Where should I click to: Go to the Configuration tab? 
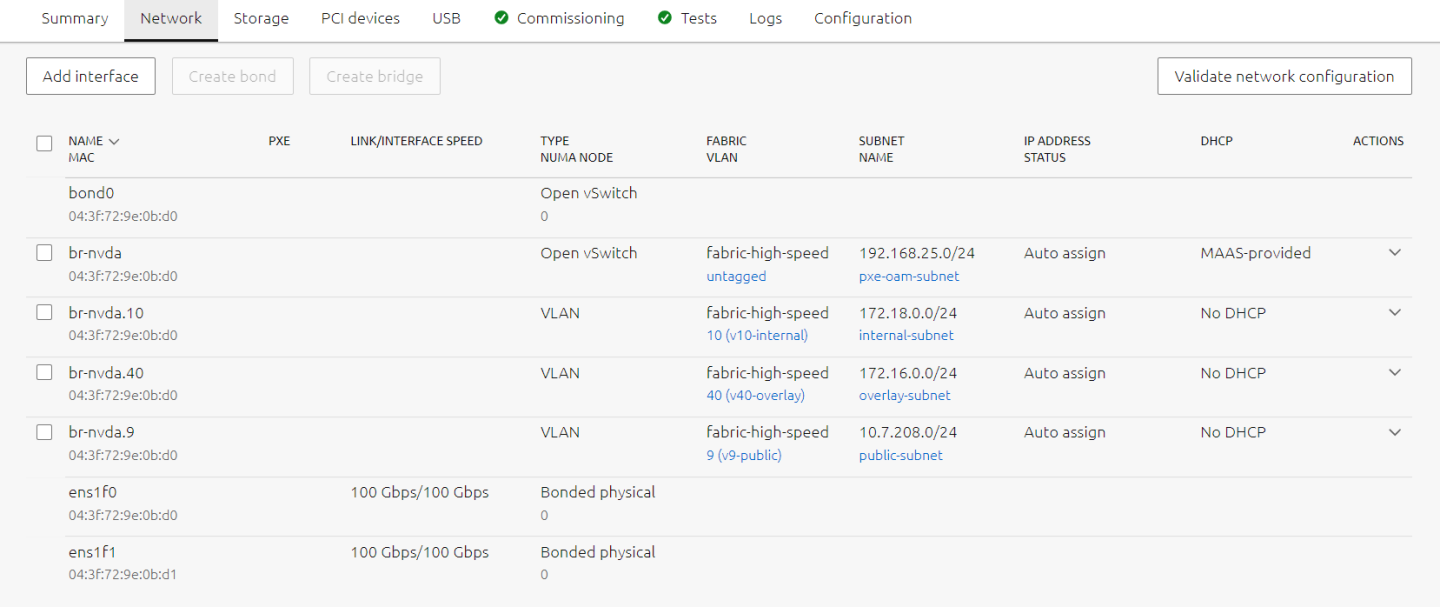tap(862, 18)
